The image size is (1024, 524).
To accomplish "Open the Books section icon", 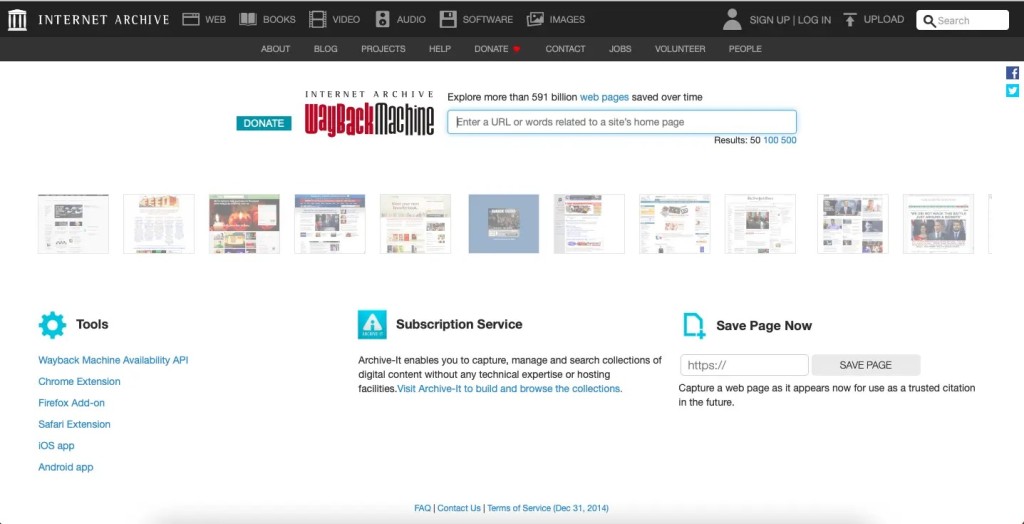I will click(248, 20).
